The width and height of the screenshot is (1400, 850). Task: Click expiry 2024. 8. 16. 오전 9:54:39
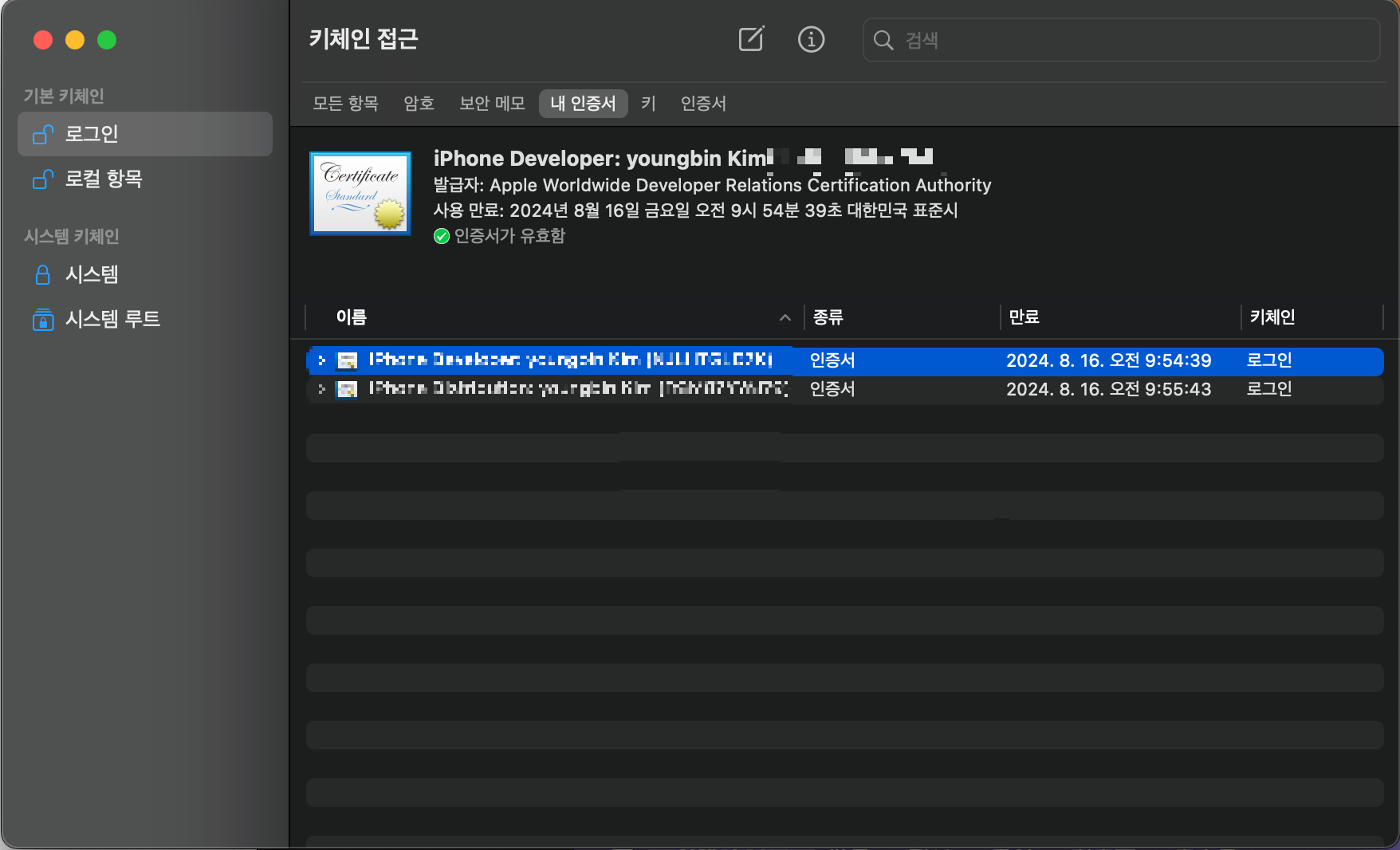click(x=1108, y=360)
